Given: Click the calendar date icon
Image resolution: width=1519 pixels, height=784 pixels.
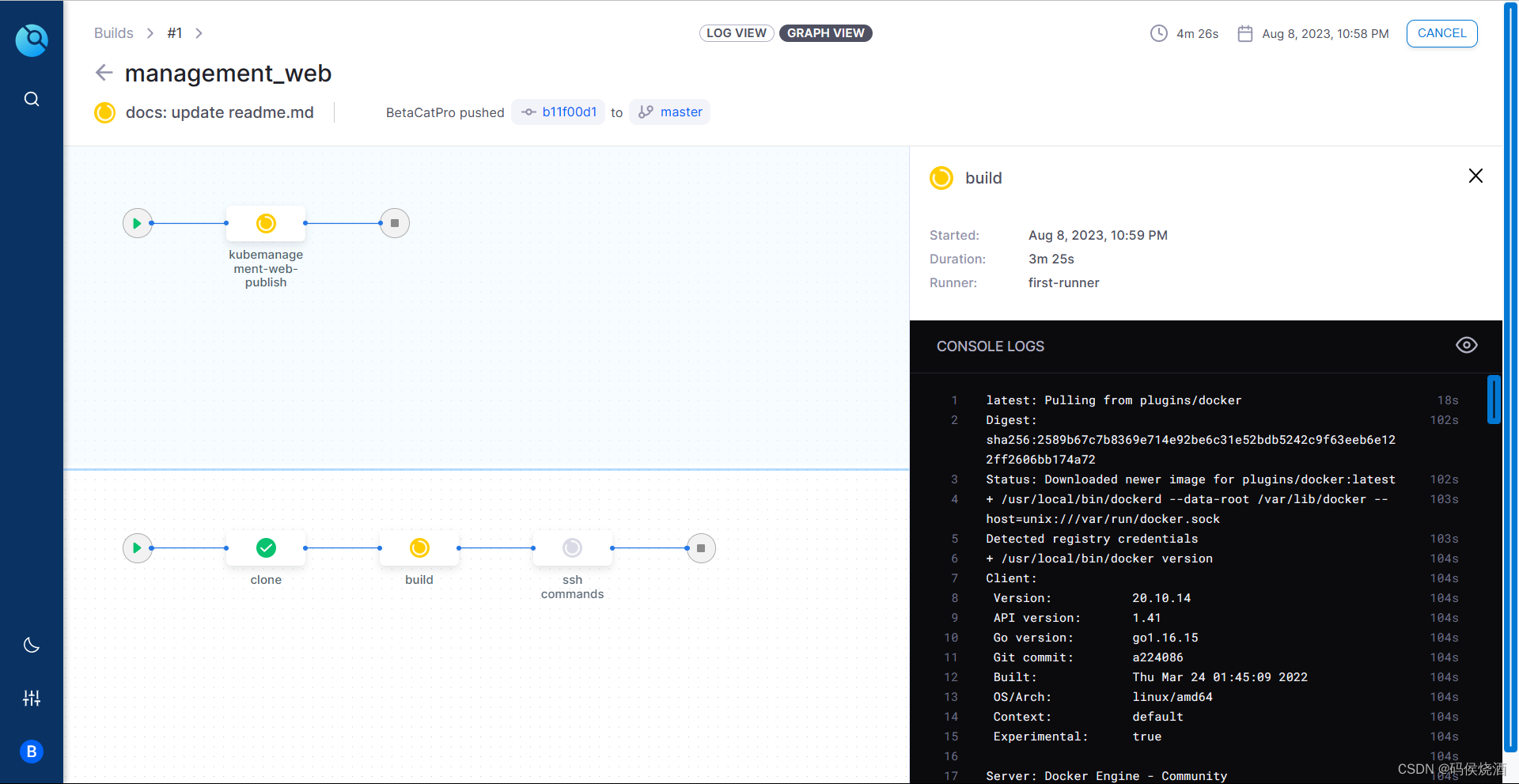Looking at the screenshot, I should pos(1245,33).
